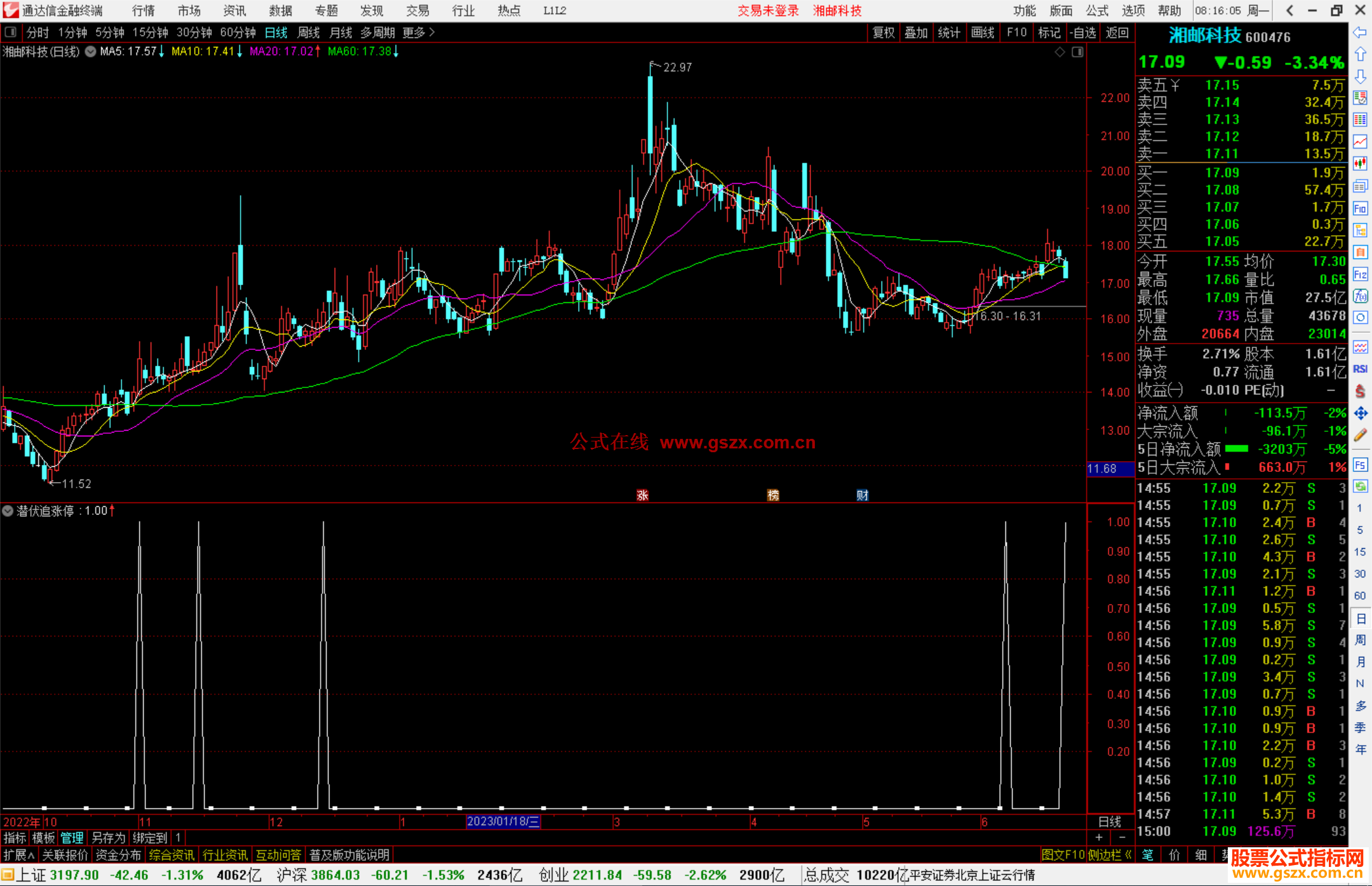
Task: Open the 公式 menu
Action: coord(1096,10)
